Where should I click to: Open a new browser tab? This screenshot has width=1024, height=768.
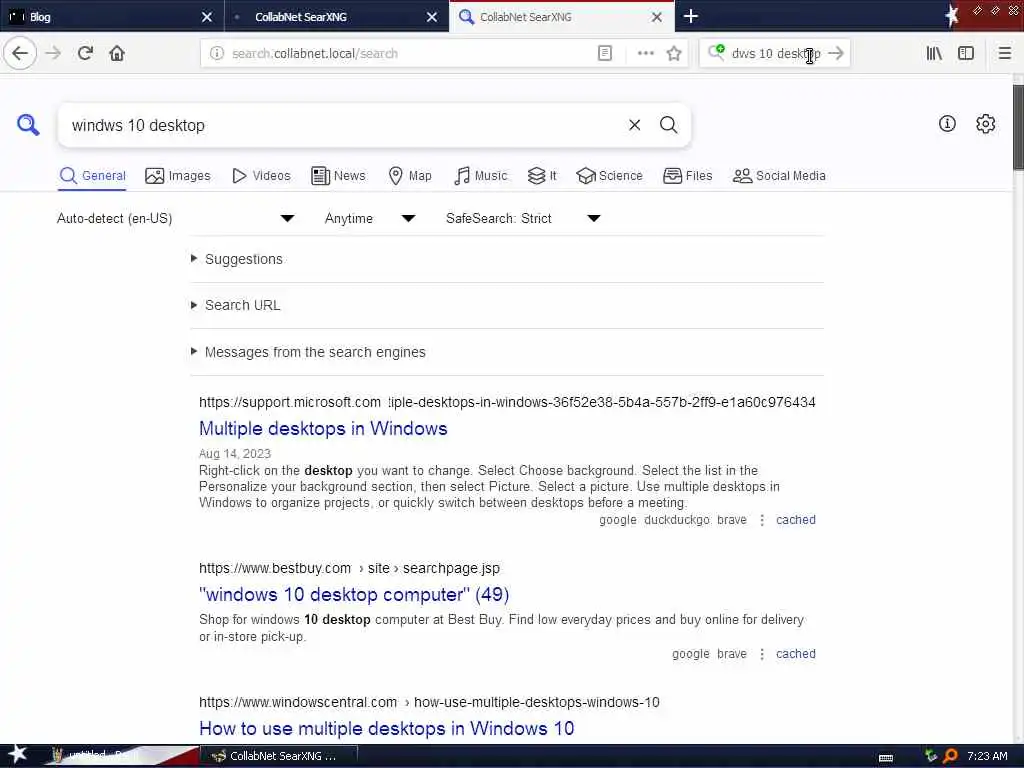(x=690, y=16)
